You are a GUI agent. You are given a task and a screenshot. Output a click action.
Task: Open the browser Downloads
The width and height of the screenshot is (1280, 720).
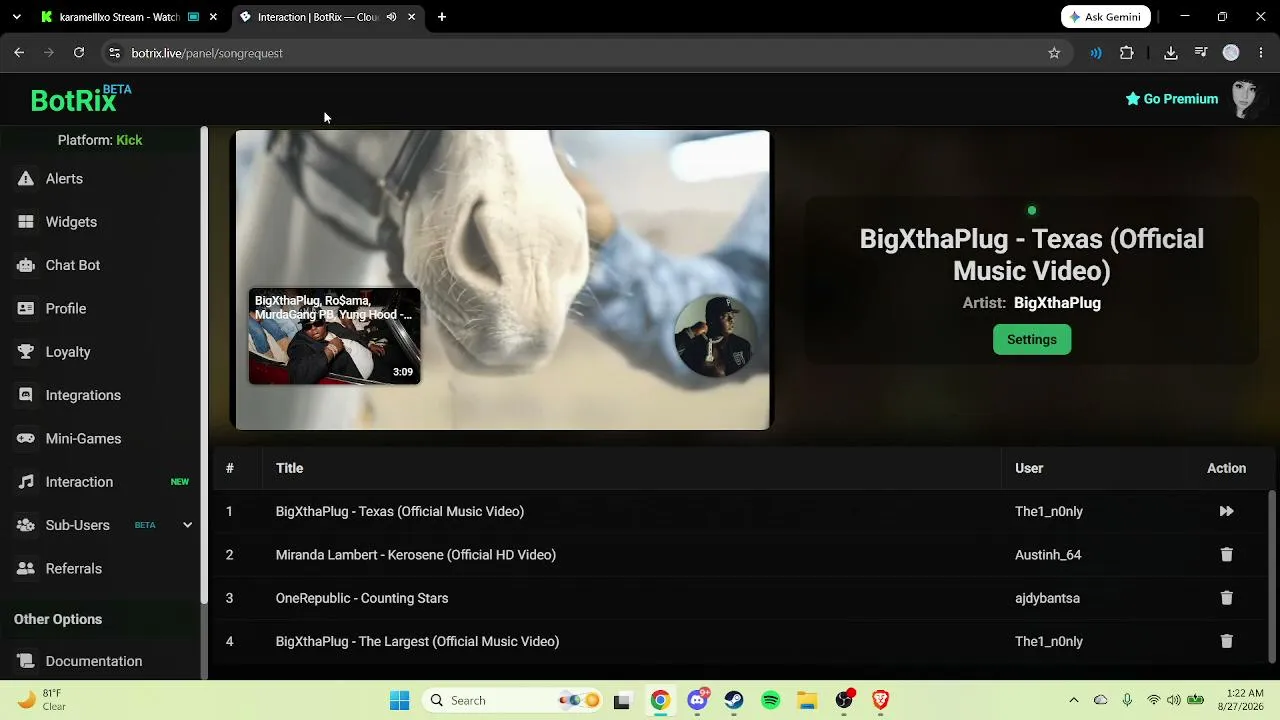[x=1171, y=53]
